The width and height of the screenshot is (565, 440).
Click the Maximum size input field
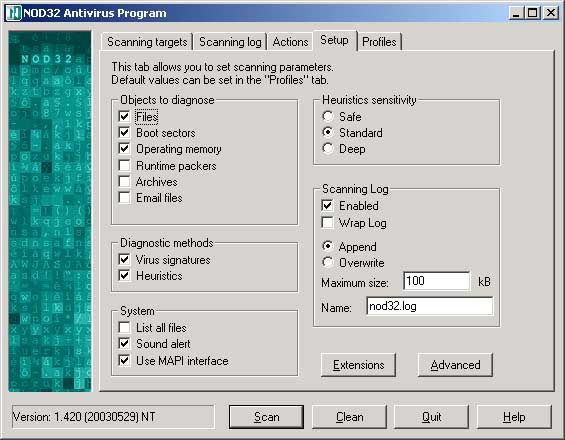click(x=436, y=281)
